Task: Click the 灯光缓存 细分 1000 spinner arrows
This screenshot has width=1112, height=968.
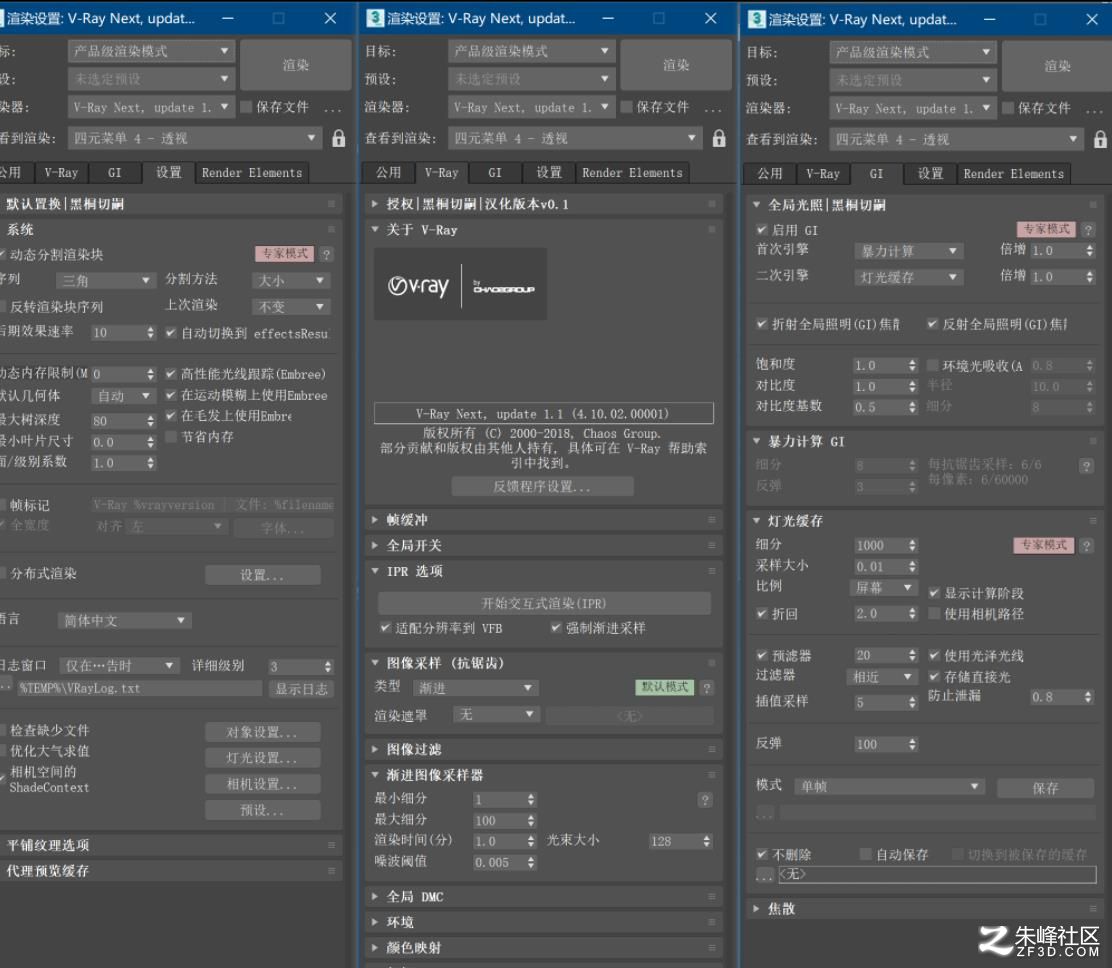Action: pyautogui.click(x=913, y=545)
